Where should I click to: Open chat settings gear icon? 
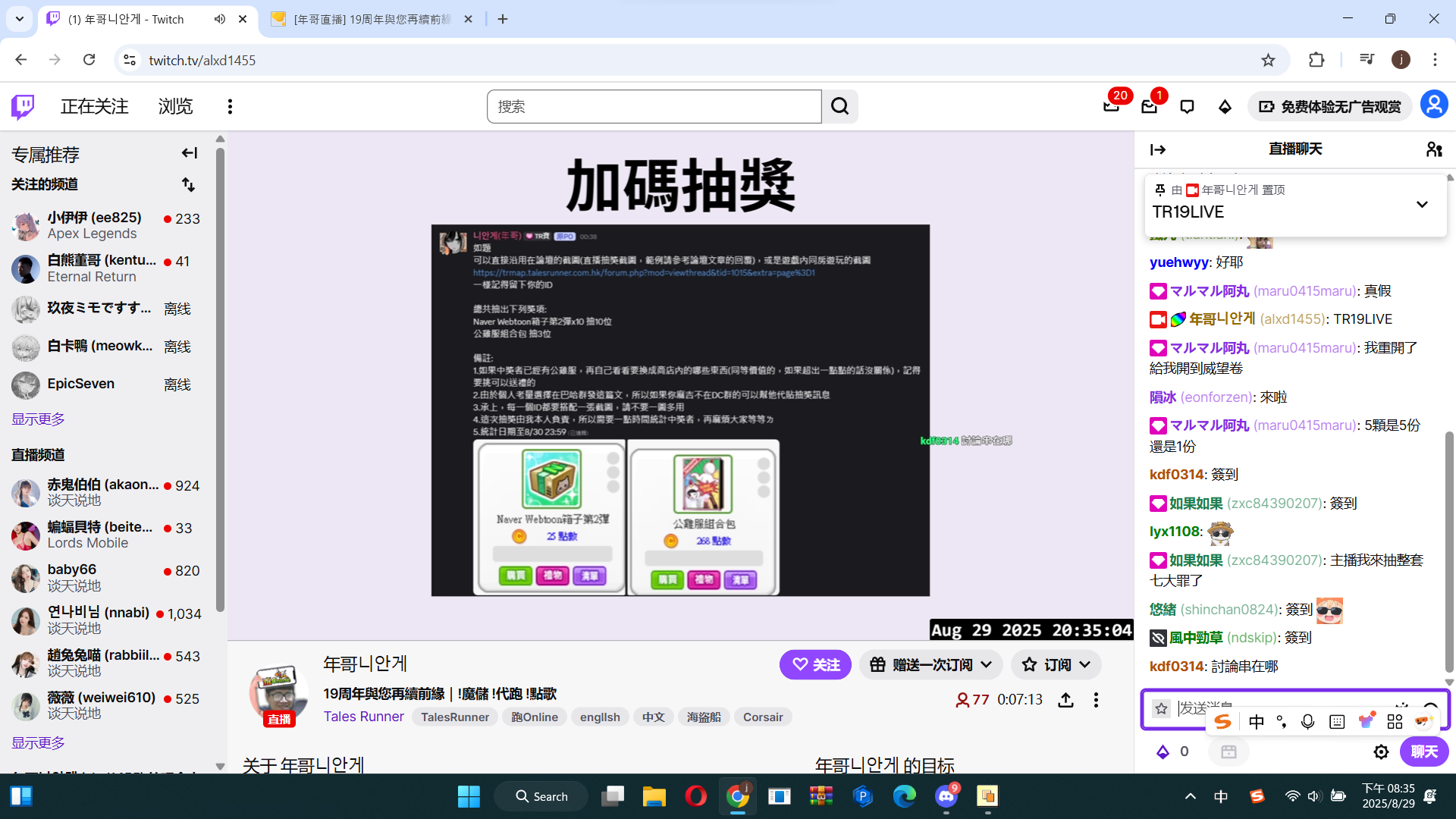[x=1381, y=752]
